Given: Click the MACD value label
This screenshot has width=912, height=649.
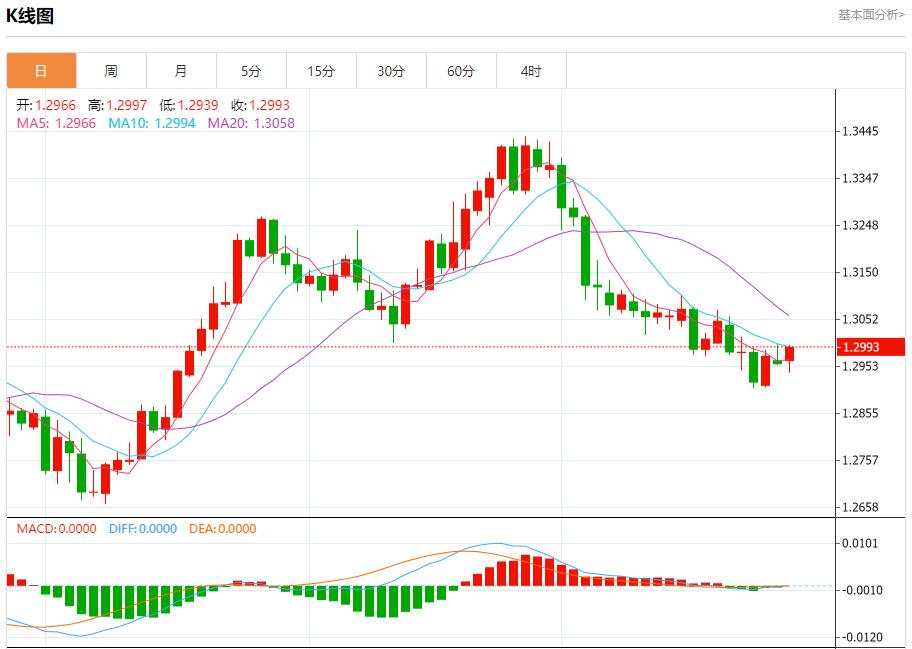Looking at the screenshot, I should [x=56, y=529].
